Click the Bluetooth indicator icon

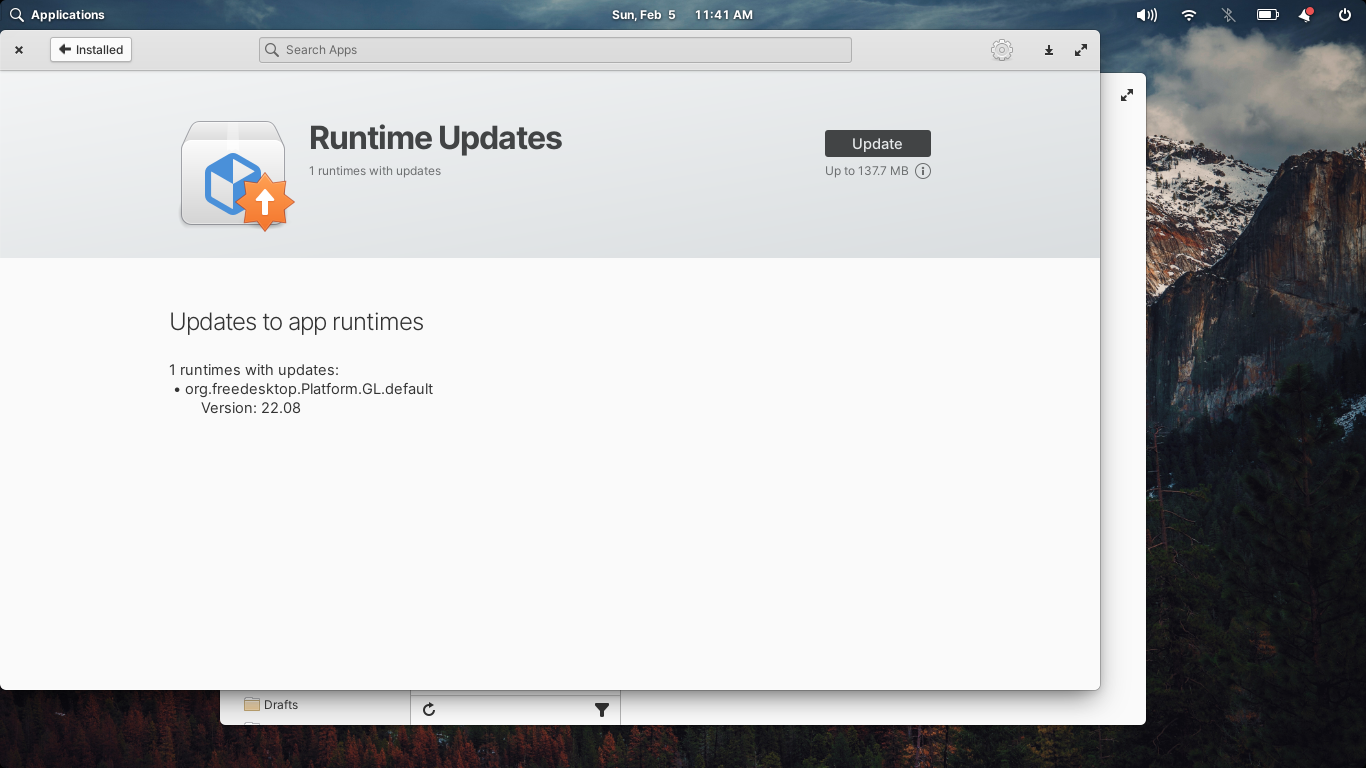pos(1227,14)
